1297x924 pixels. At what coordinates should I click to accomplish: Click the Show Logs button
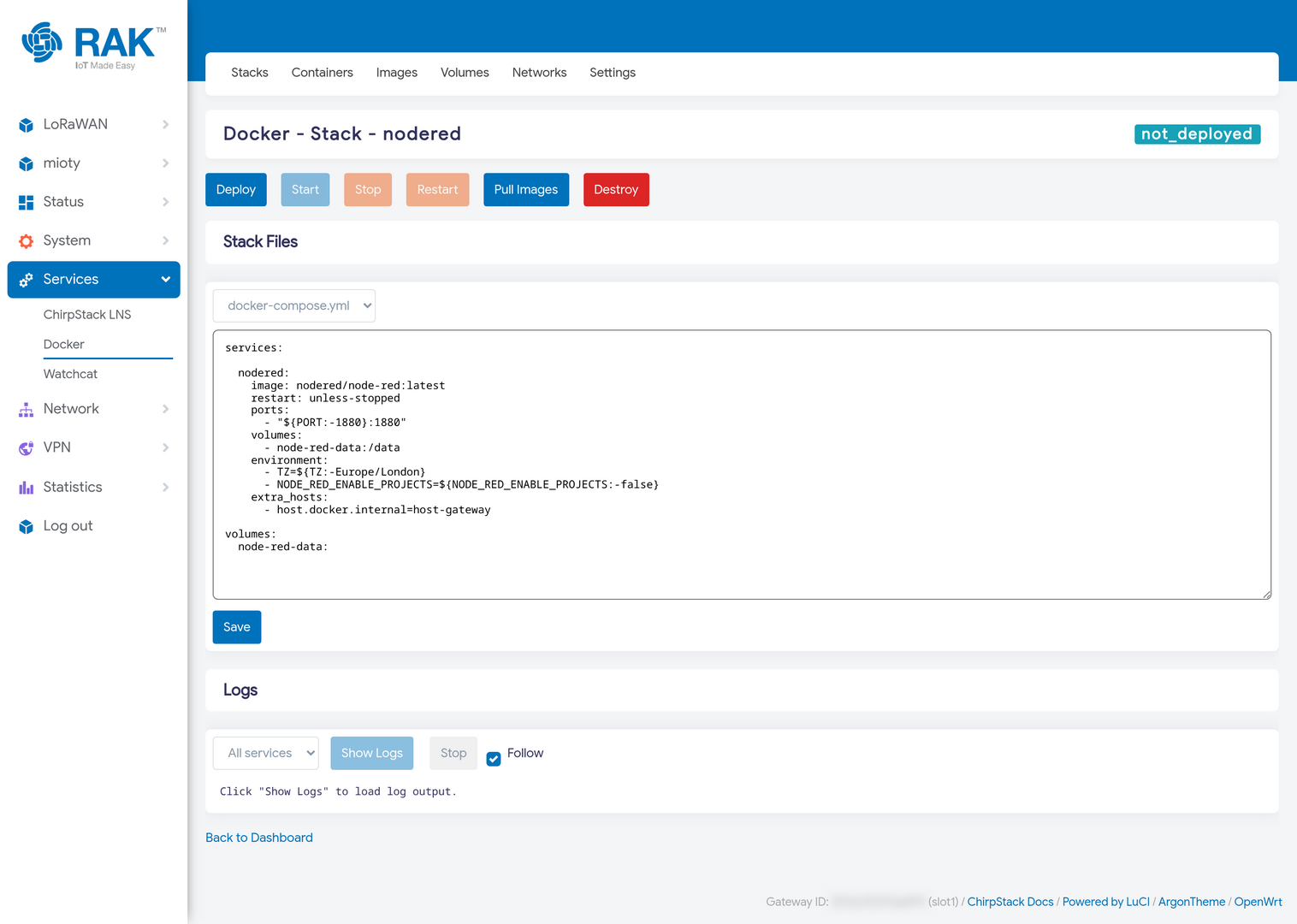pyautogui.click(x=372, y=753)
